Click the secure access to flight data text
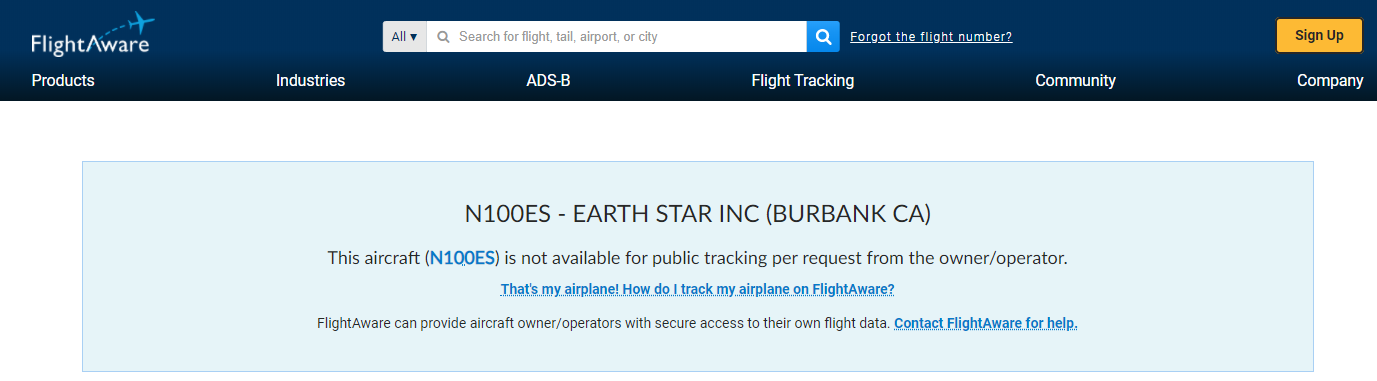The width and height of the screenshot is (1377, 381). [x=603, y=324]
